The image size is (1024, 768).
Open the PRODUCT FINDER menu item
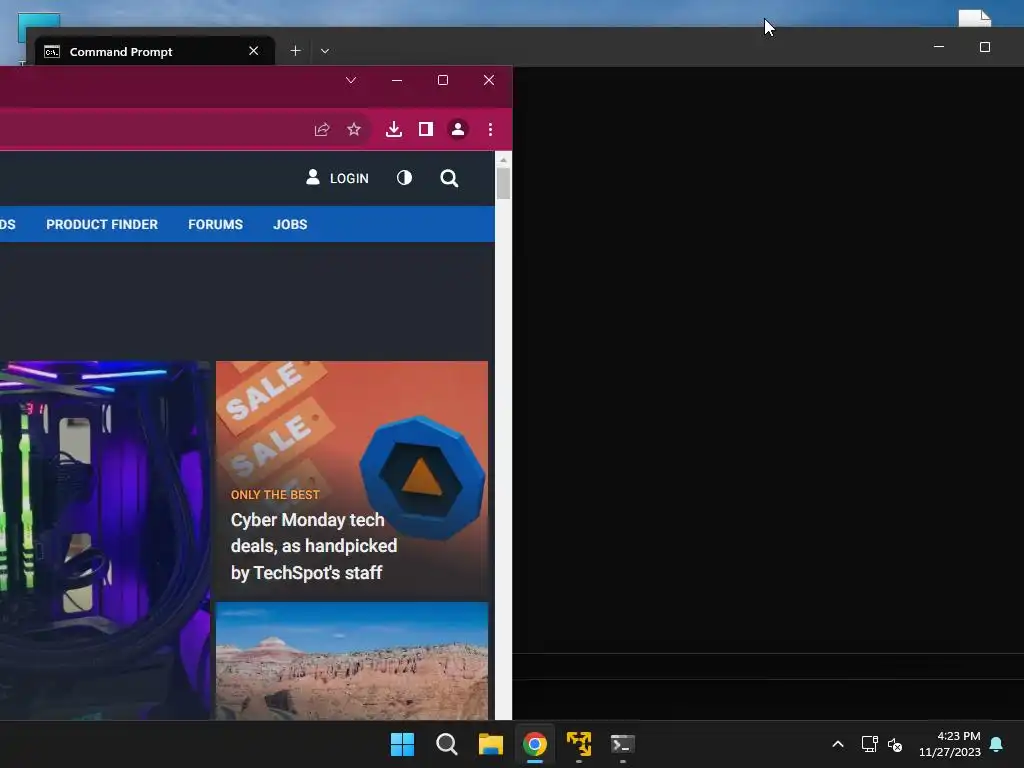(x=102, y=224)
